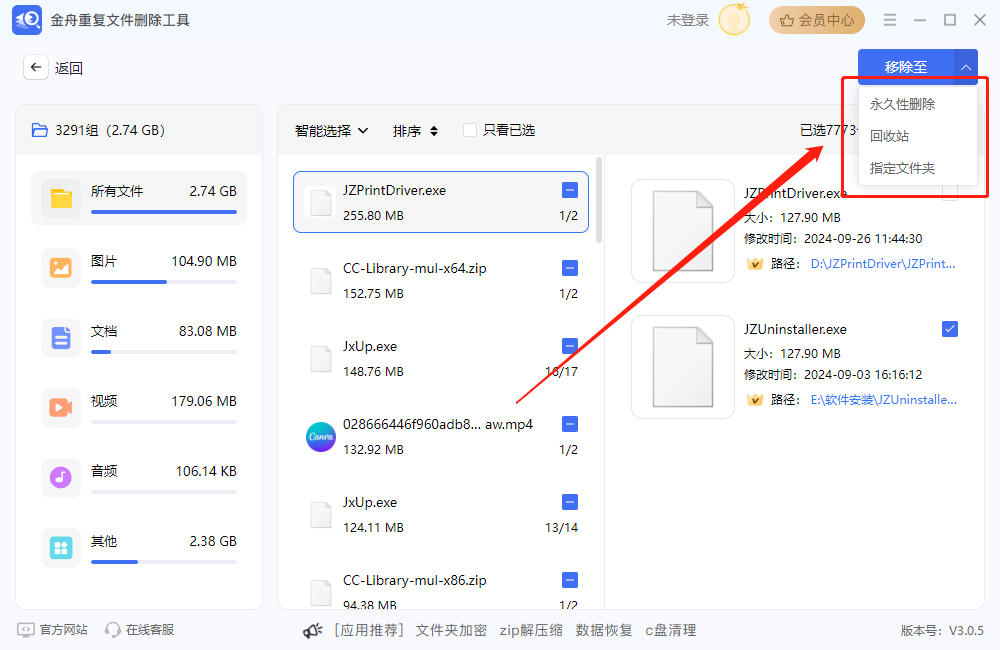Click the JZUninstaller.exe preview thumbnail
Image resolution: width=1000 pixels, height=650 pixels.
683,367
